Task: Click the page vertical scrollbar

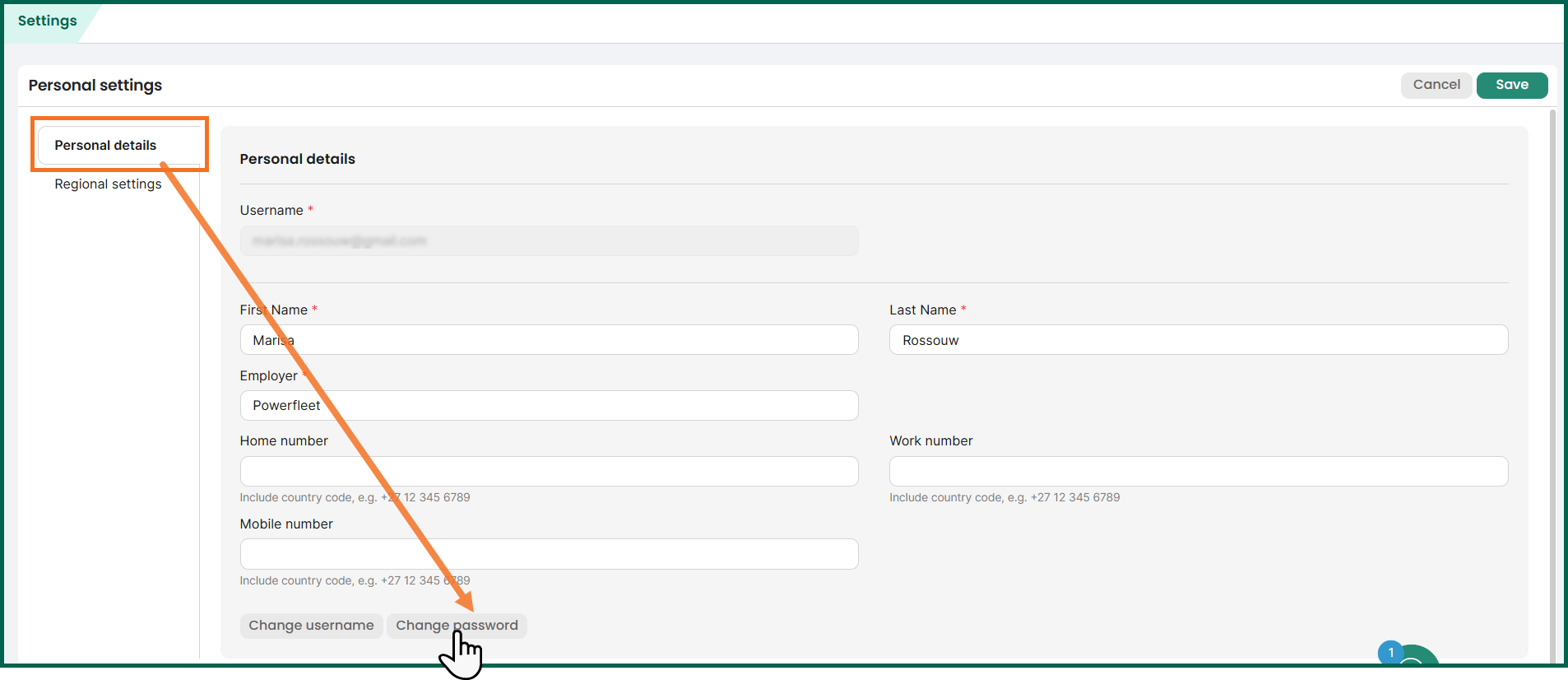Action: tap(1552, 385)
